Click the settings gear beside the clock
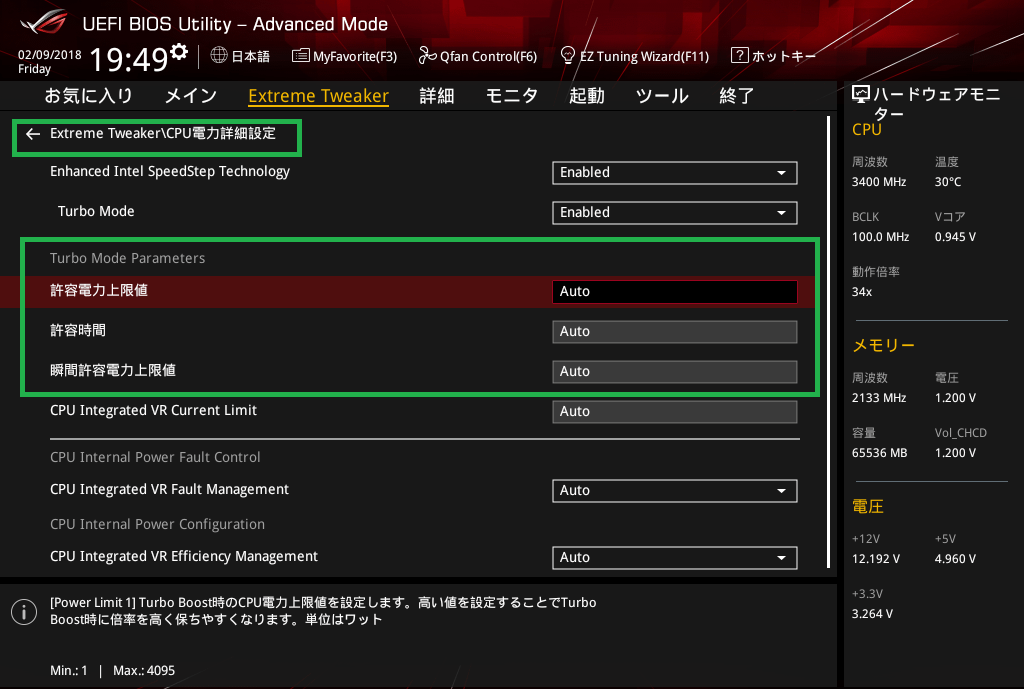Image resolution: width=1024 pixels, height=689 pixels. click(179, 51)
